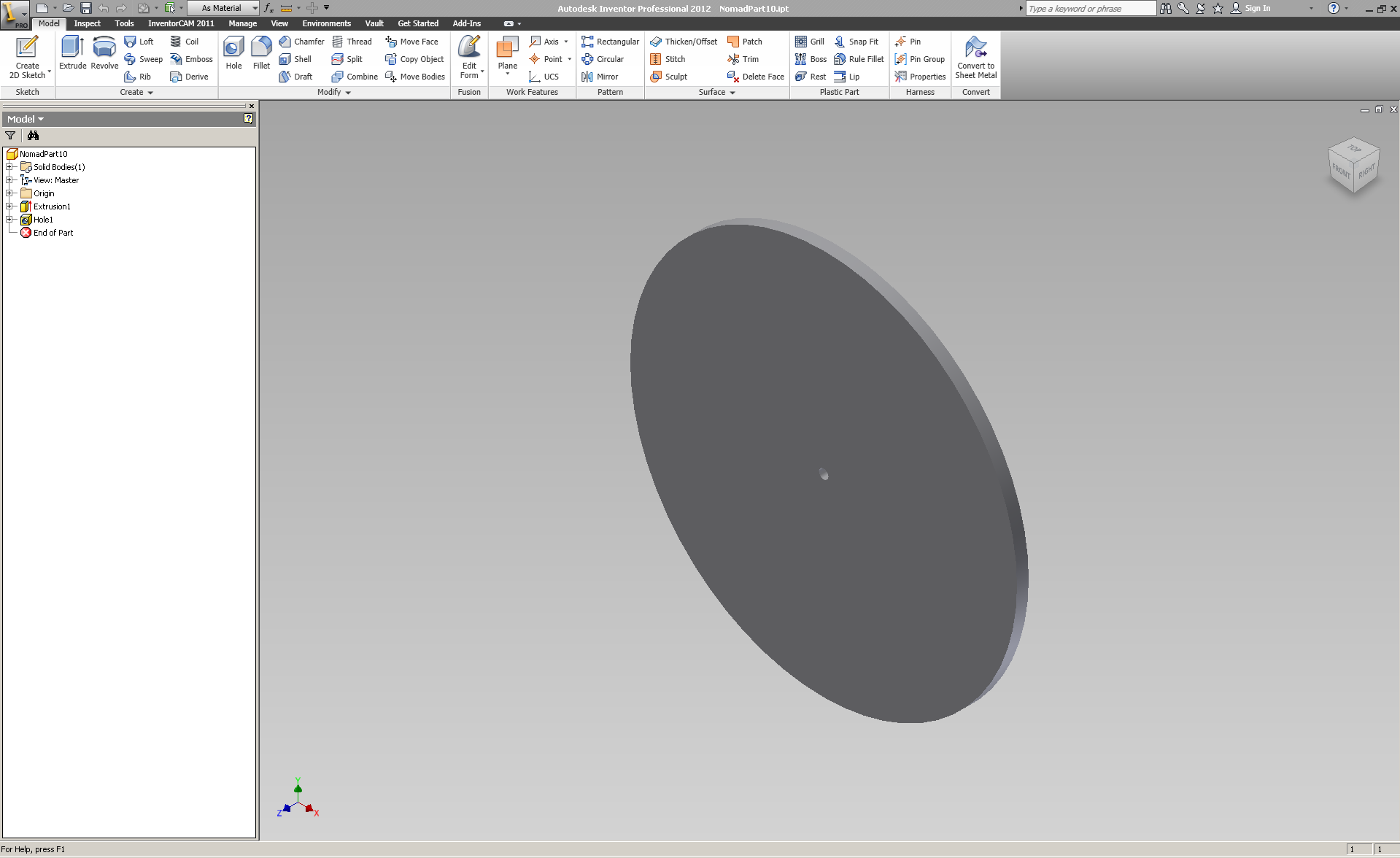Select the Grill plastic part tool
This screenshot has width=1400, height=858.
[x=810, y=42]
